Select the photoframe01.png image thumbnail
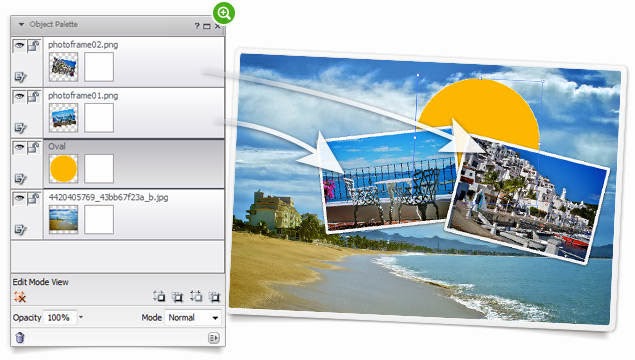Image resolution: width=635 pixels, height=360 pixels. (63, 117)
